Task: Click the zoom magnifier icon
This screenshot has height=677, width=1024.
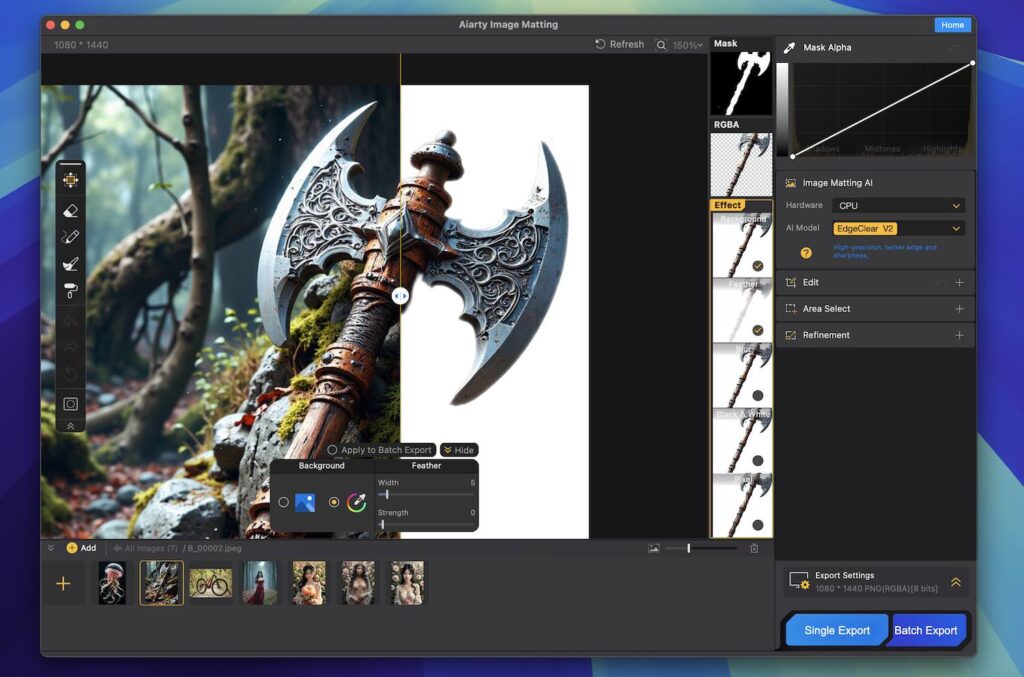Action: (x=661, y=45)
